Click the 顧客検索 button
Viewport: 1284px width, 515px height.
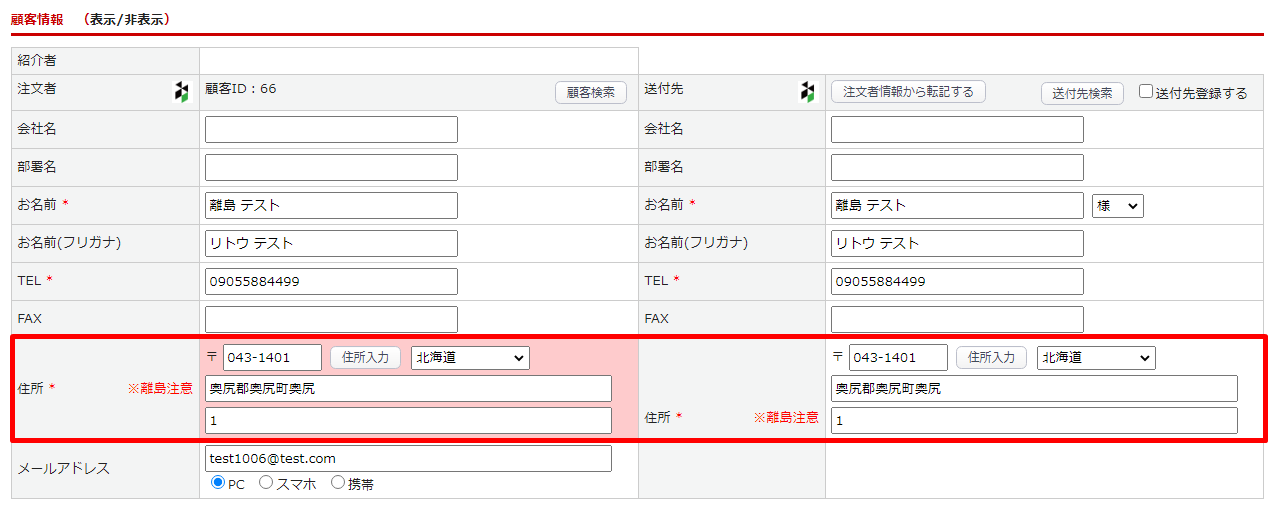point(591,93)
